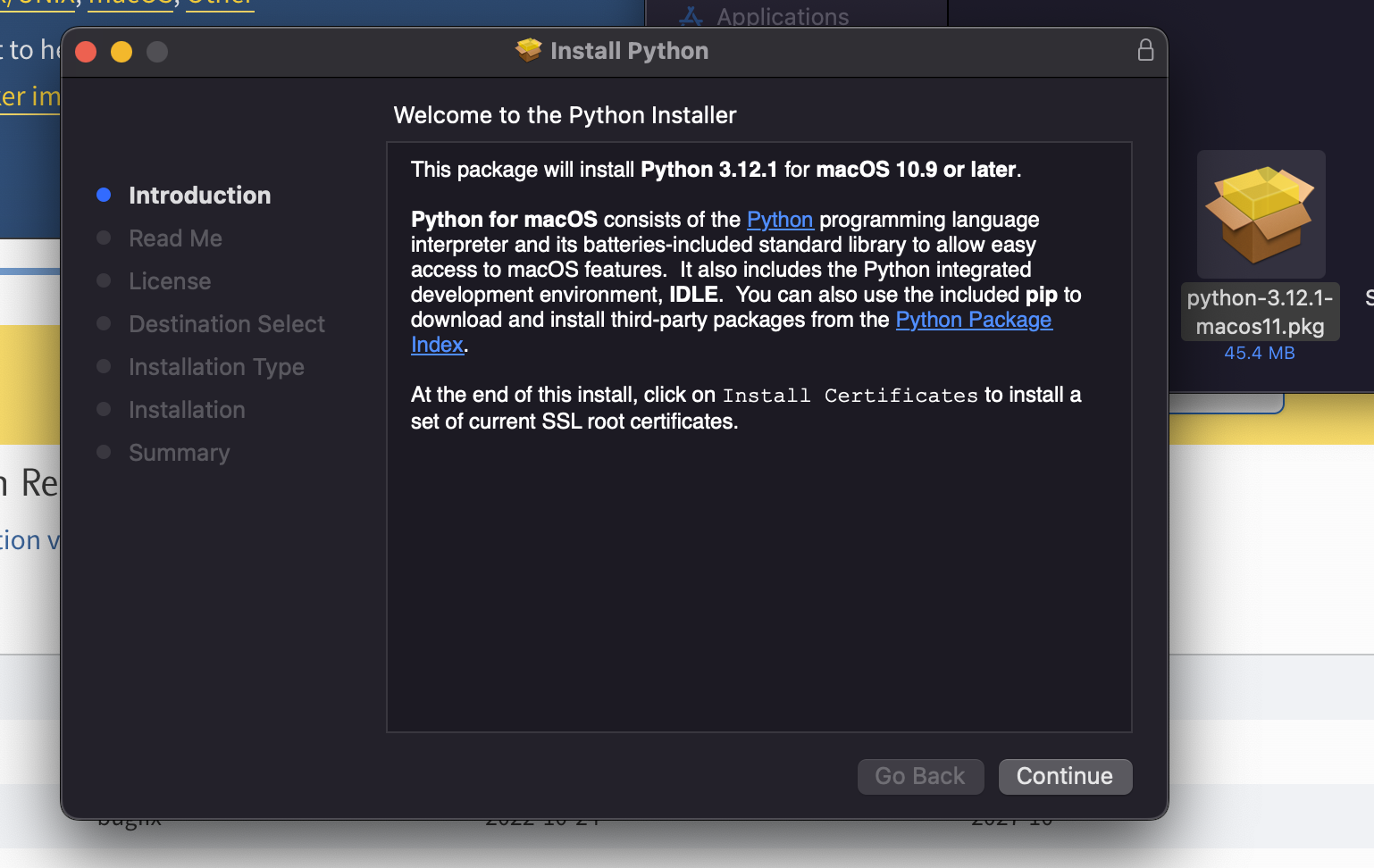Click the python-3.12.1-macos11.pkg file name
This screenshot has height=868, width=1374.
tap(1260, 312)
